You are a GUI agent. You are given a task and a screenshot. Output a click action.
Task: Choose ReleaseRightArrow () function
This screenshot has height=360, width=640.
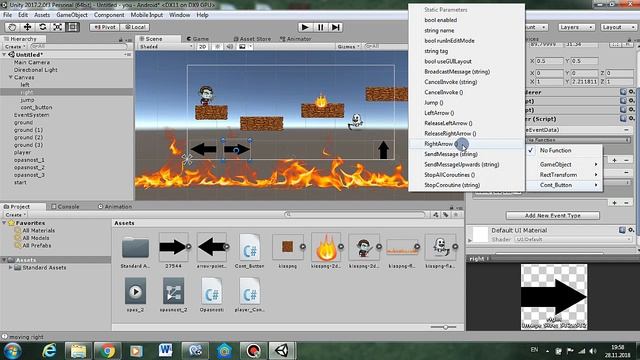(466, 133)
